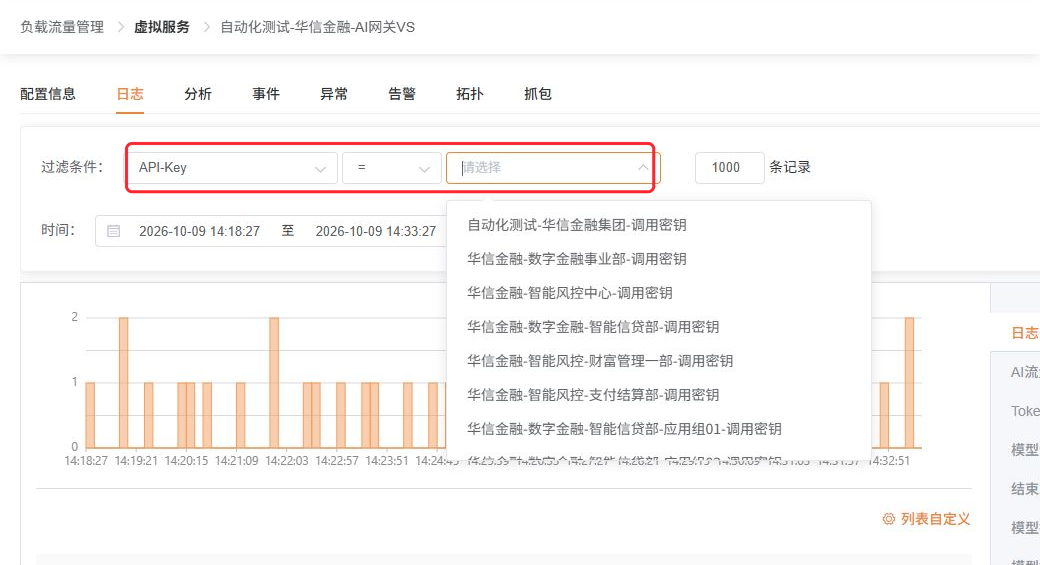Click the calendar icon in time range
The height and width of the screenshot is (565, 1040).
tap(113, 231)
